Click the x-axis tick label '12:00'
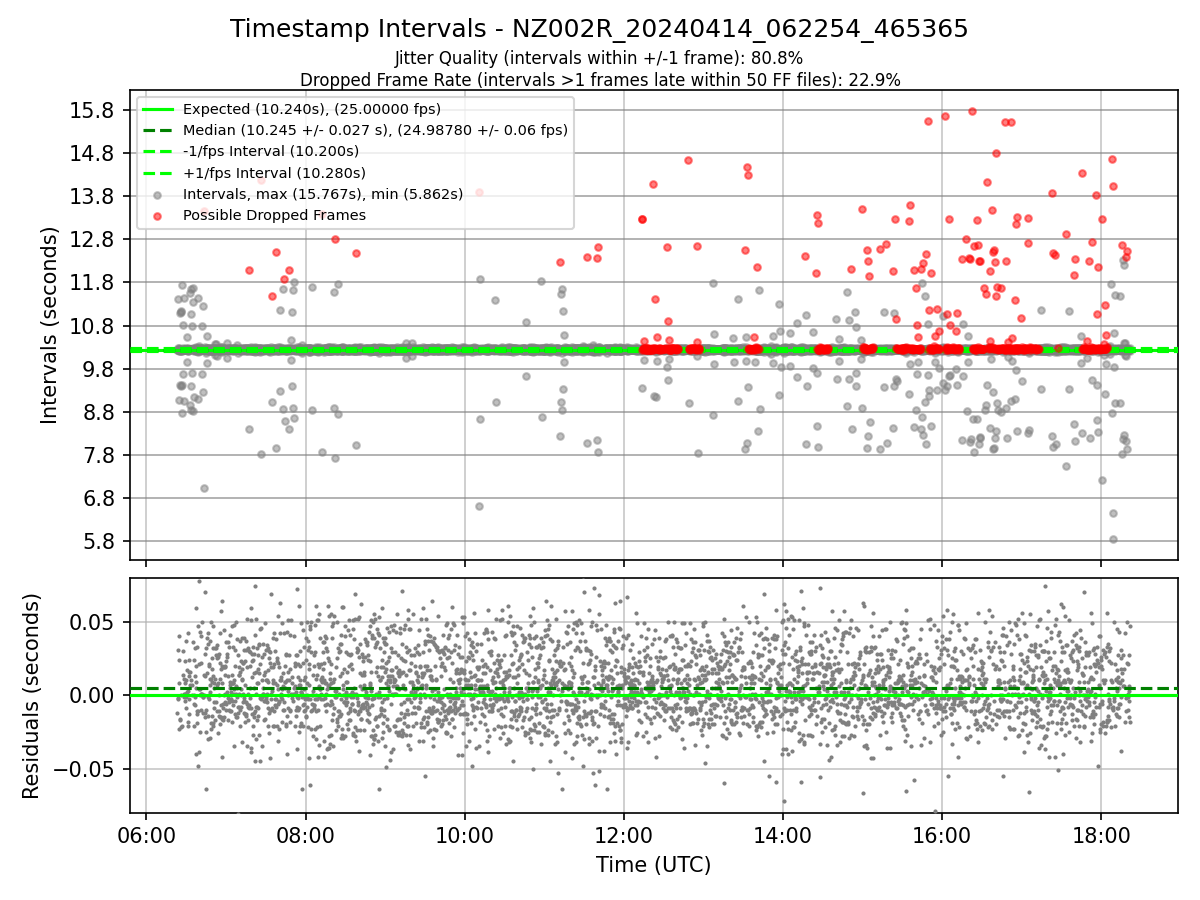1200x900 pixels. (x=623, y=834)
